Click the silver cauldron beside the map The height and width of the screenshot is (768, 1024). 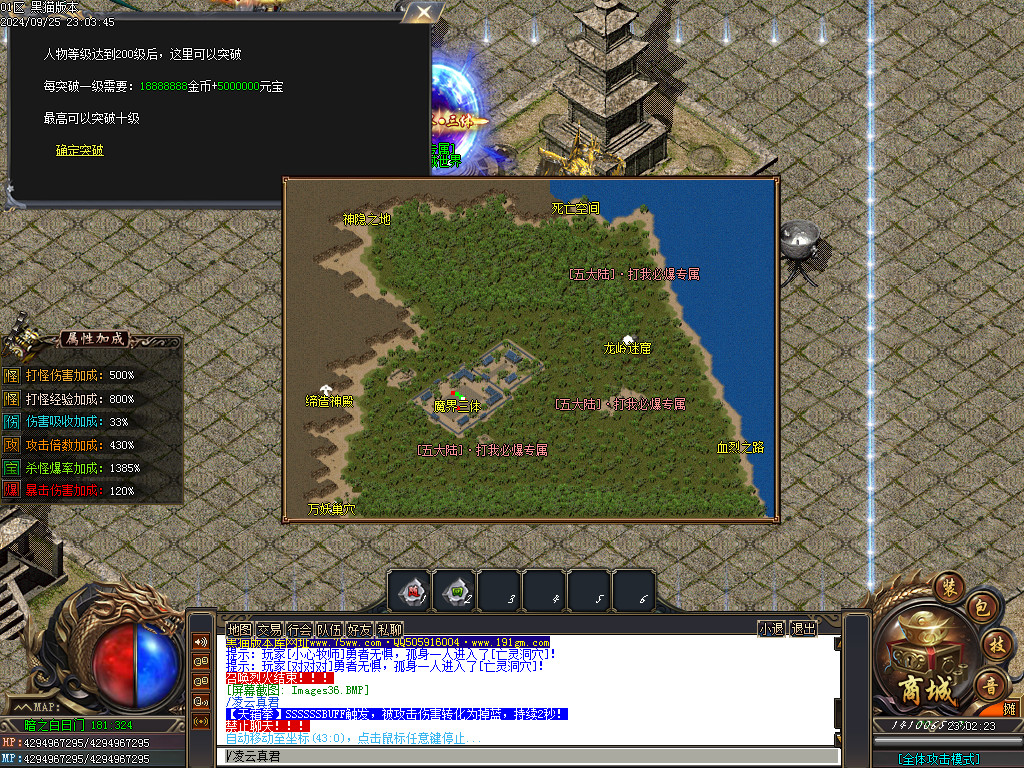click(x=802, y=251)
